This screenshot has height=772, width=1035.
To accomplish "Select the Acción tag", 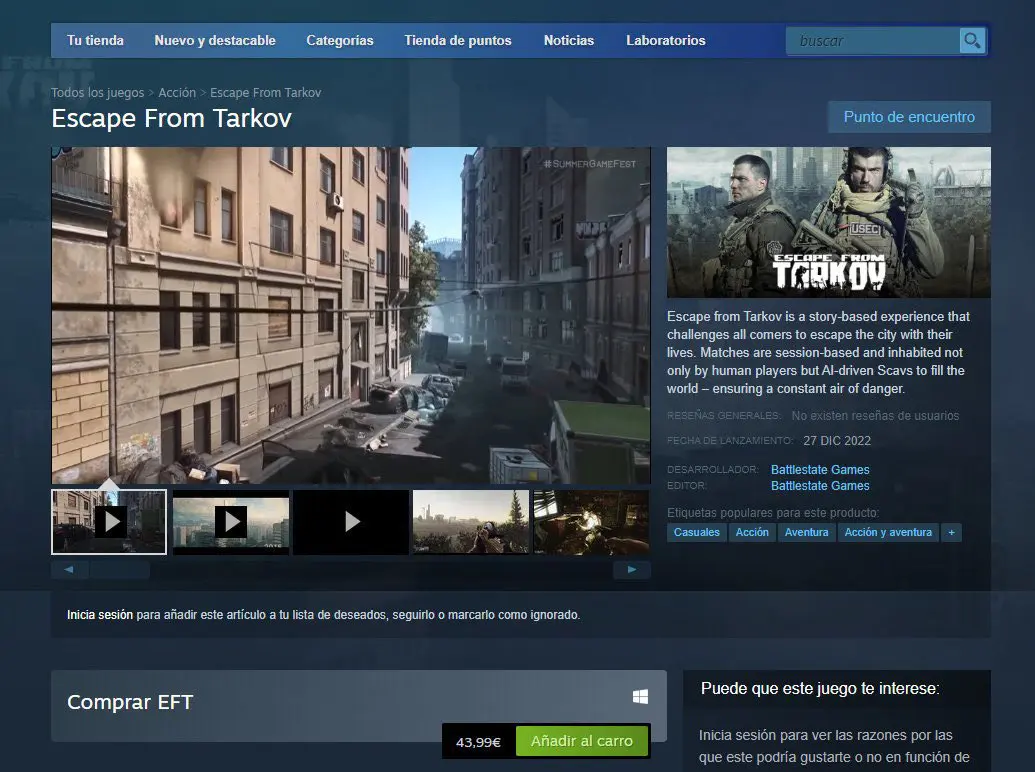I will click(x=752, y=532).
